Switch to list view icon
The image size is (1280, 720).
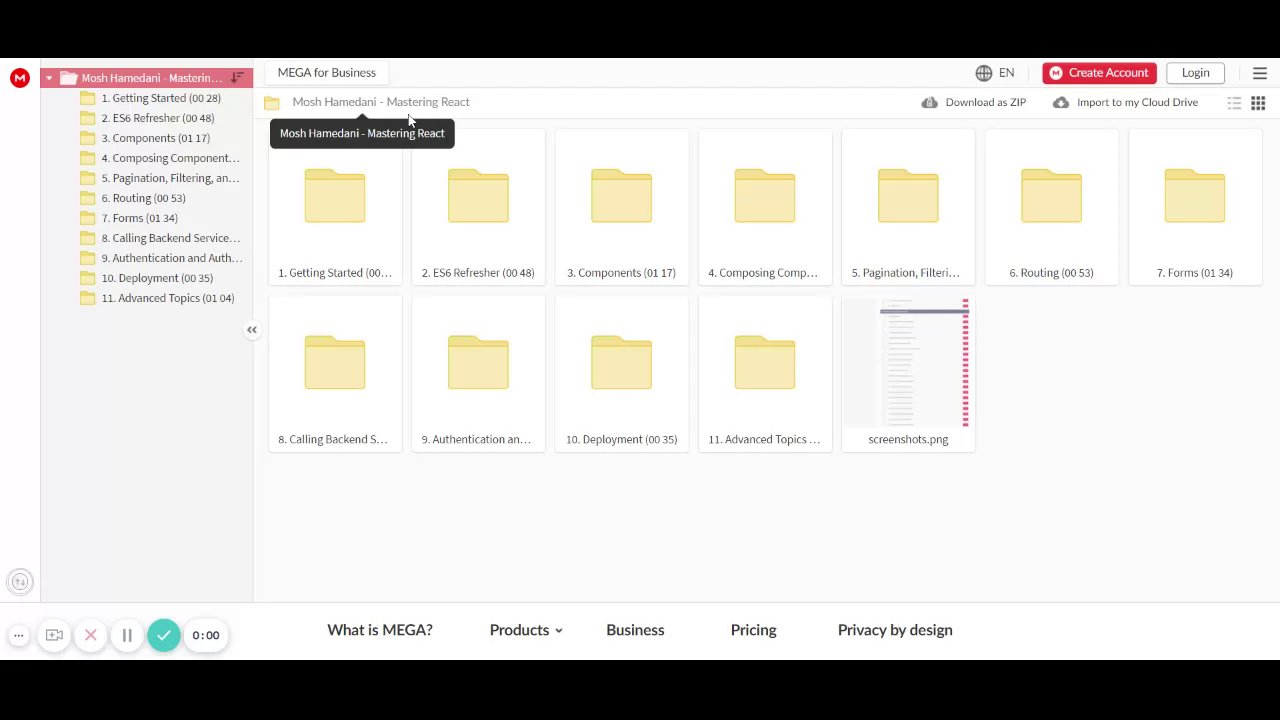(1235, 103)
